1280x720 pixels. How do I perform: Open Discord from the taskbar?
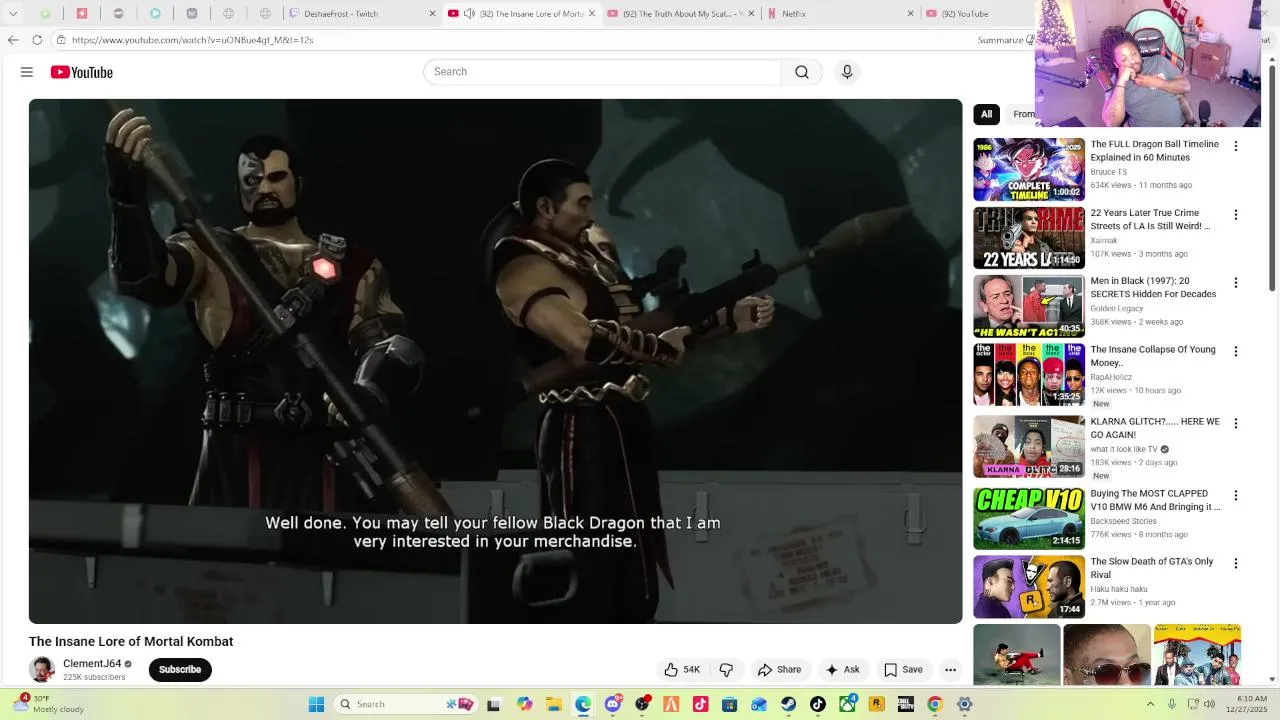click(613, 704)
